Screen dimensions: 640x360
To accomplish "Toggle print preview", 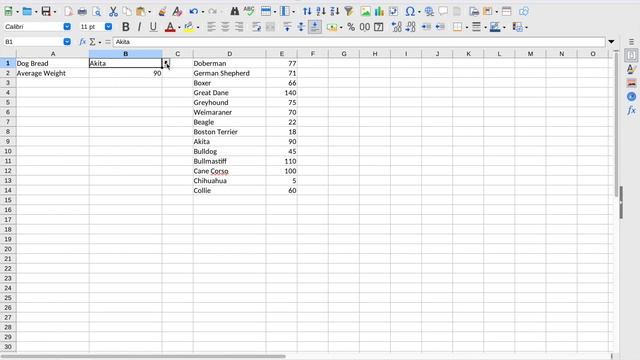I will coord(96,11).
